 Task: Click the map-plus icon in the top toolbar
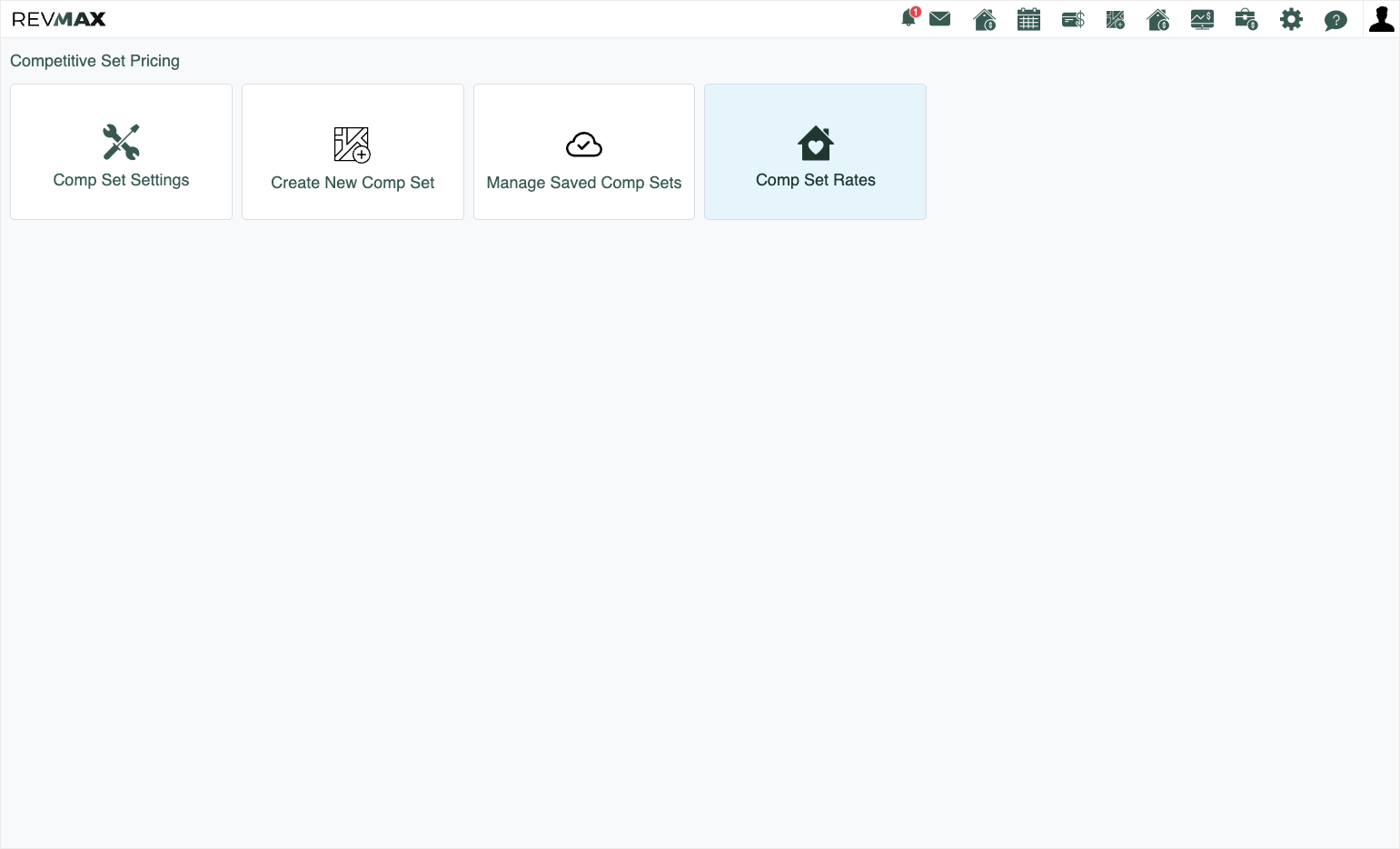click(x=1116, y=19)
